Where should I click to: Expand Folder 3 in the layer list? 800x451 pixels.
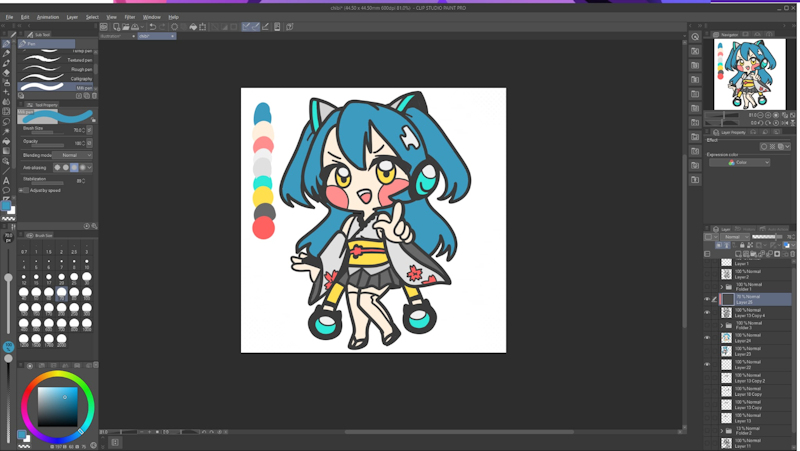722,326
